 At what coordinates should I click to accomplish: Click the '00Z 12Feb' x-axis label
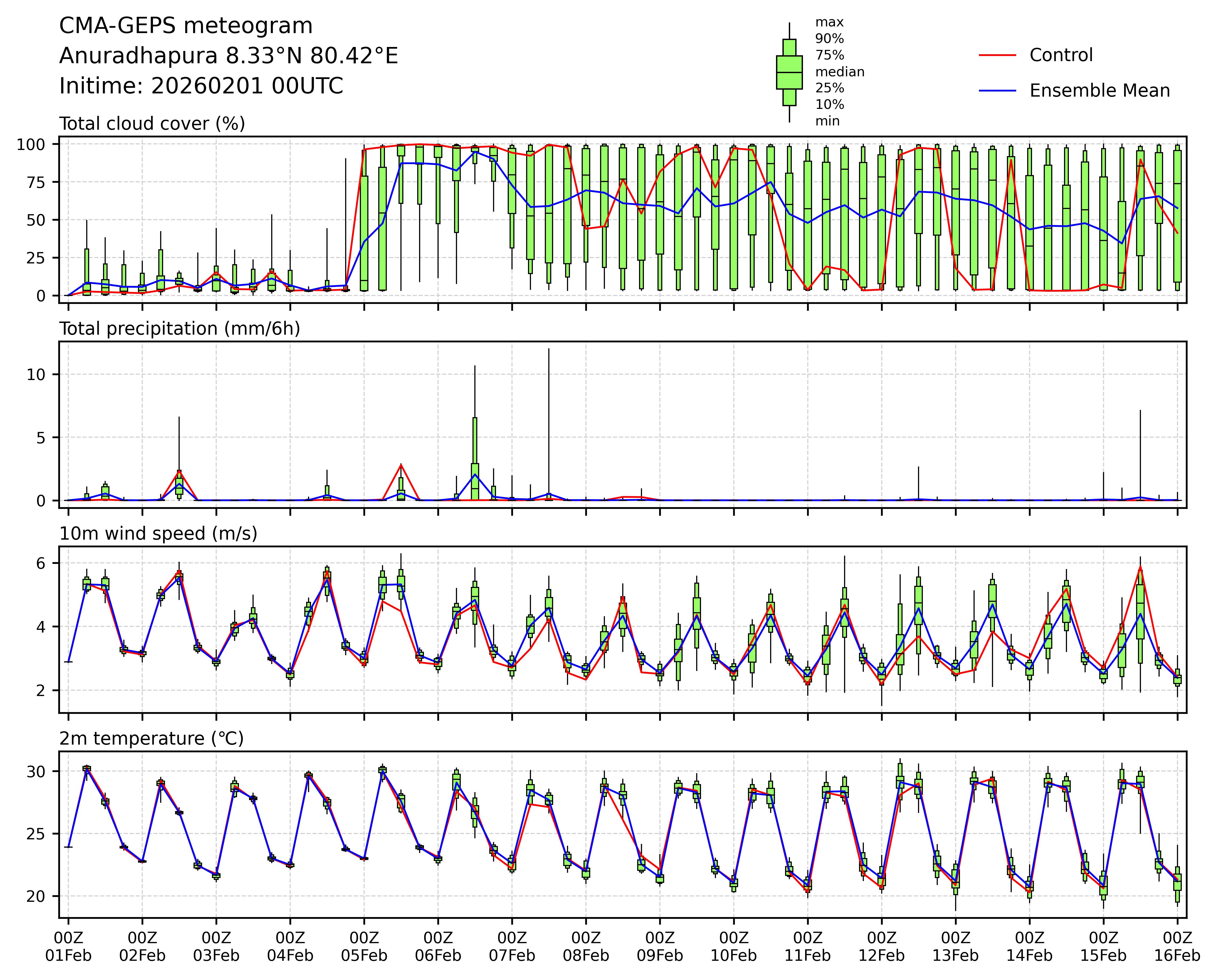point(881,947)
